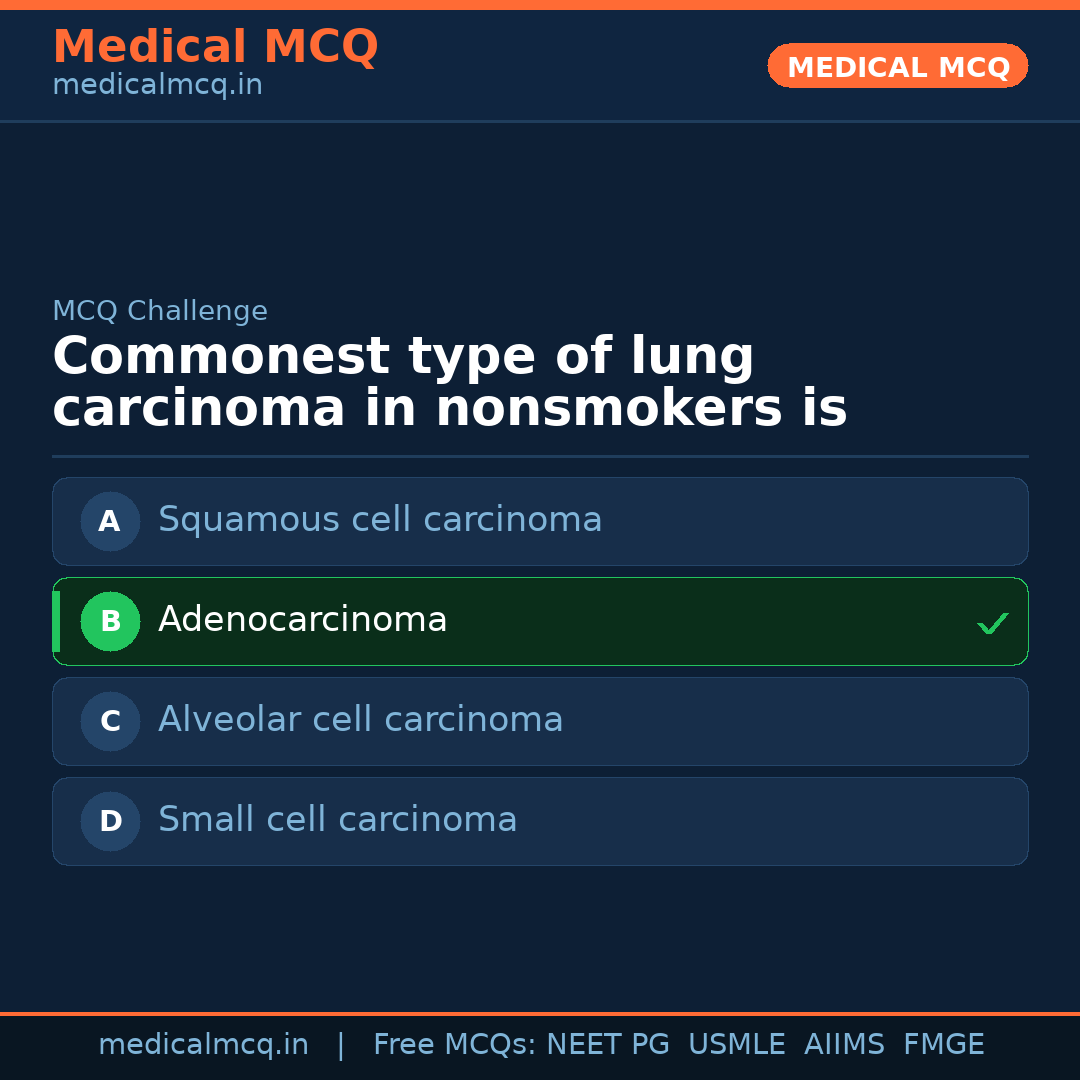Choose Small cell carcinoma option
Screen dimensions: 1080x1080
tap(338, 820)
